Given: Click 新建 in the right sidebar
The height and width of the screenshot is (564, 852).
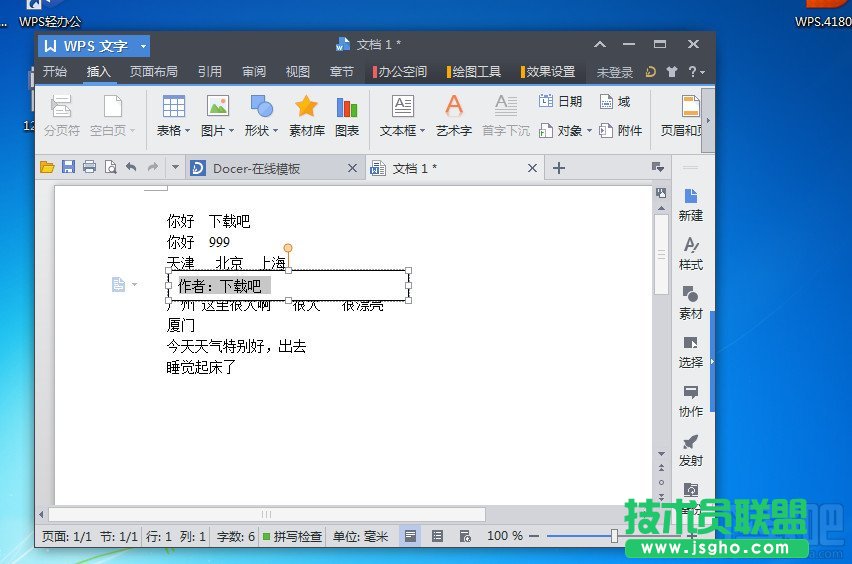Looking at the screenshot, I should [691, 205].
